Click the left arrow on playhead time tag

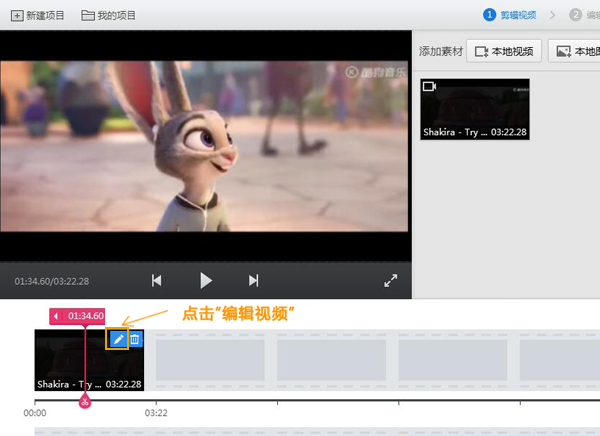(56, 316)
